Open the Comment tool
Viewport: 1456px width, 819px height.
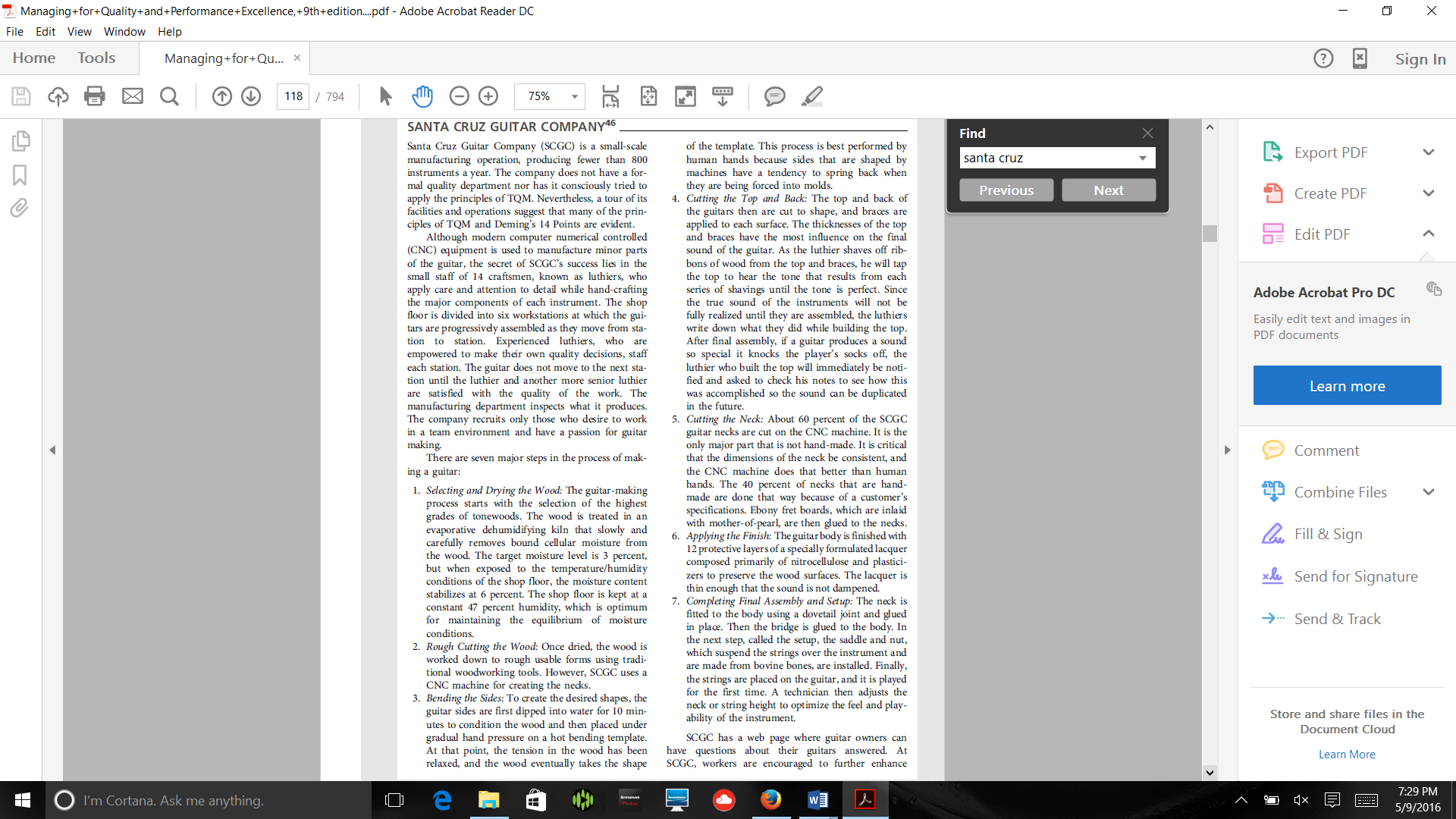coord(1326,450)
